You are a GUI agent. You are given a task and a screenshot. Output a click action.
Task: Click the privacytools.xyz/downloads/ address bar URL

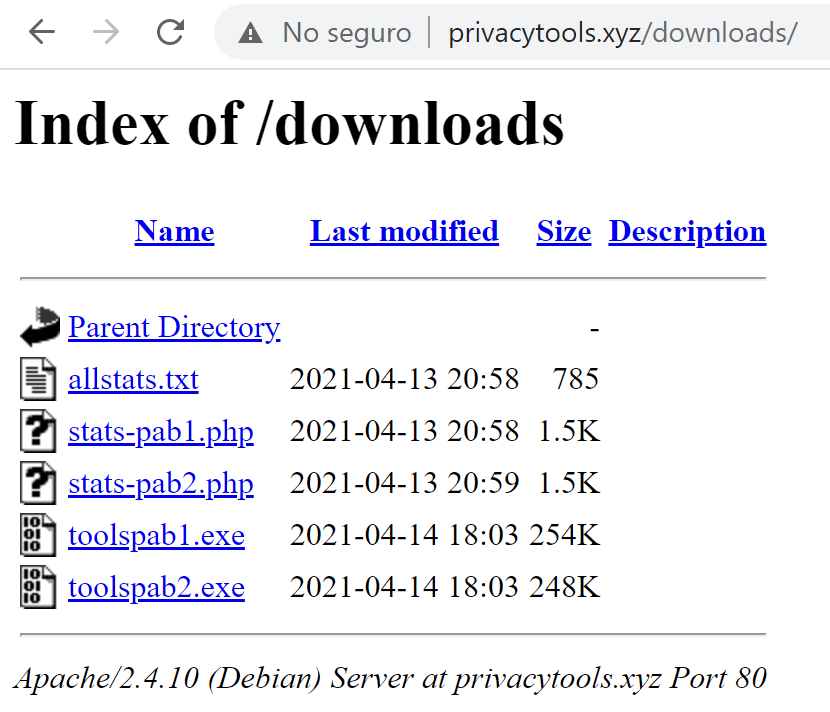tap(622, 33)
